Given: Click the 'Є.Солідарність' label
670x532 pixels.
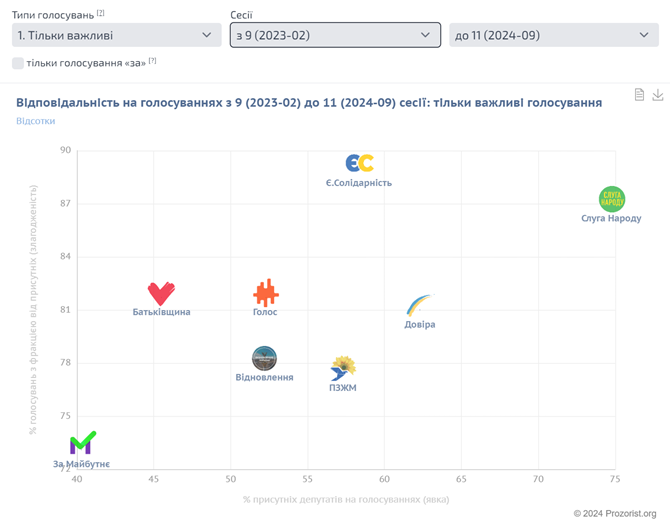Looking at the screenshot, I should 359,183.
